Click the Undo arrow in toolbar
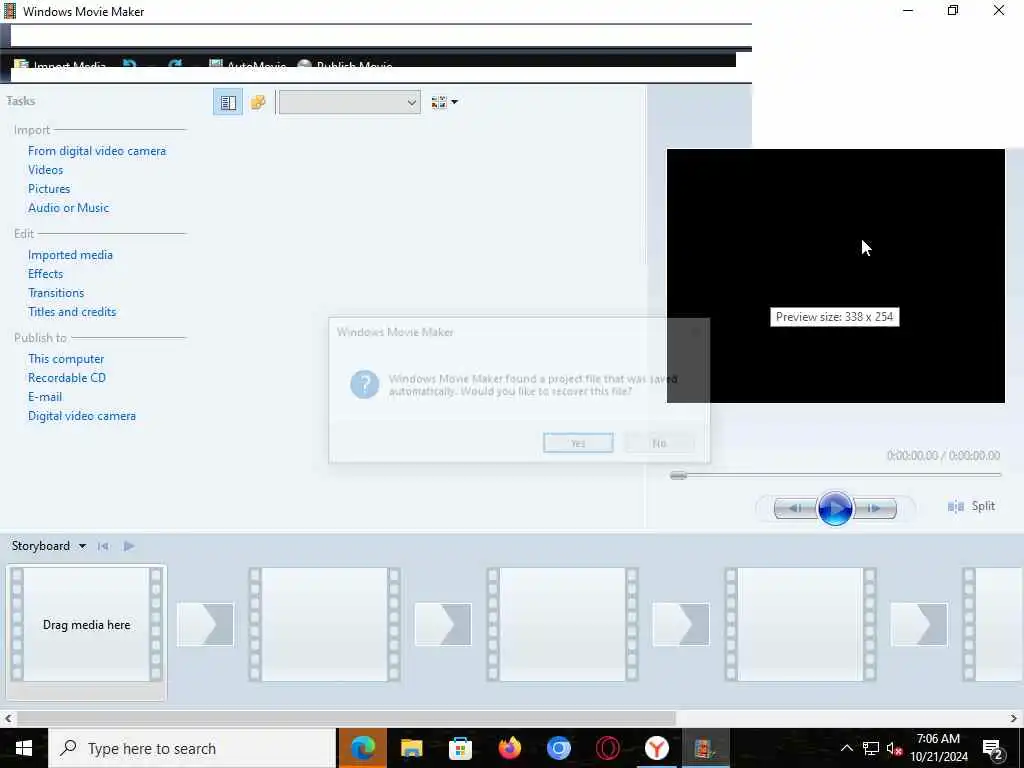This screenshot has width=1024, height=768. pyautogui.click(x=129, y=64)
